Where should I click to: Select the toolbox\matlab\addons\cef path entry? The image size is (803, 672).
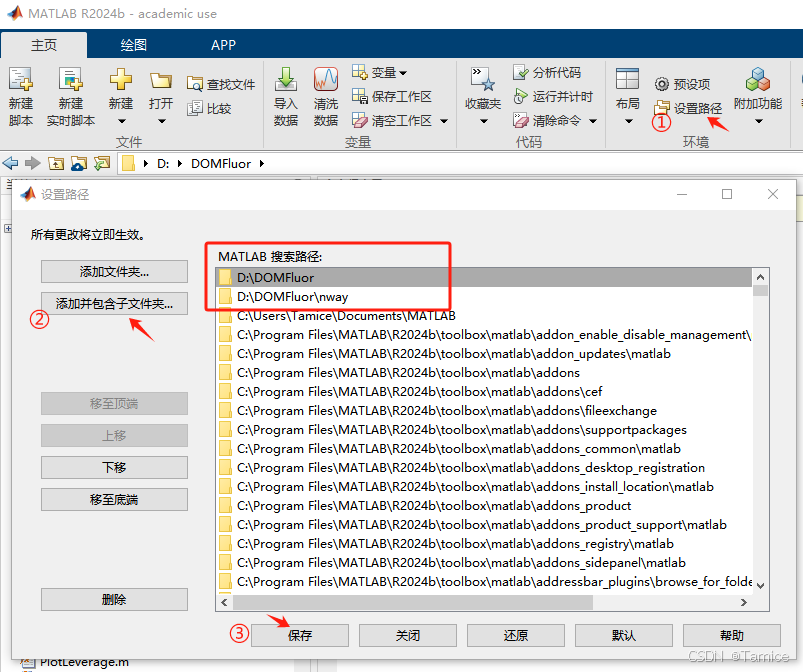coord(484,391)
